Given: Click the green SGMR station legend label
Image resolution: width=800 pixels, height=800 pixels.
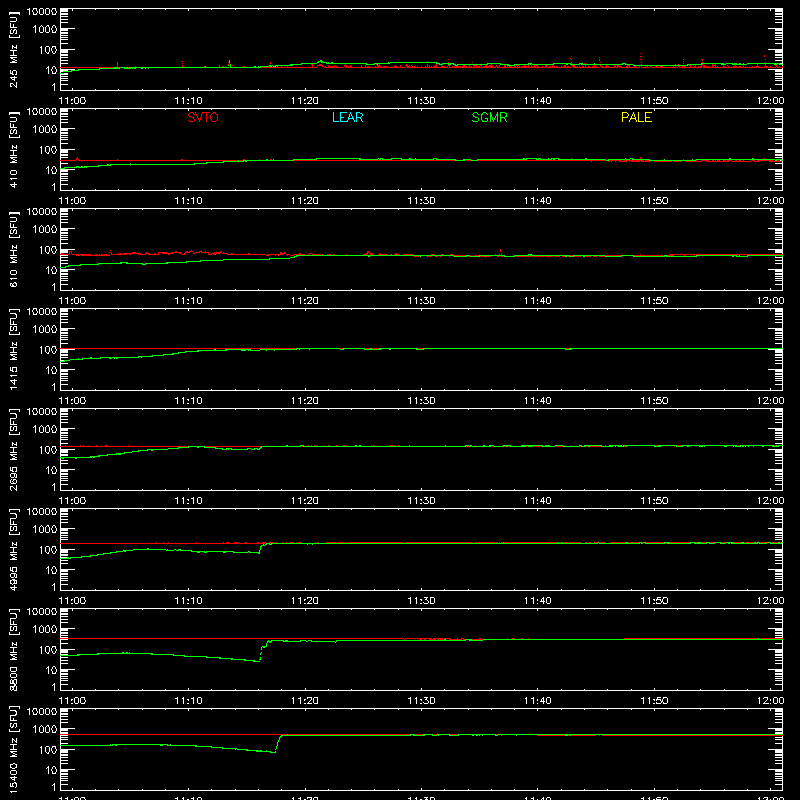Looking at the screenshot, I should click(489, 117).
